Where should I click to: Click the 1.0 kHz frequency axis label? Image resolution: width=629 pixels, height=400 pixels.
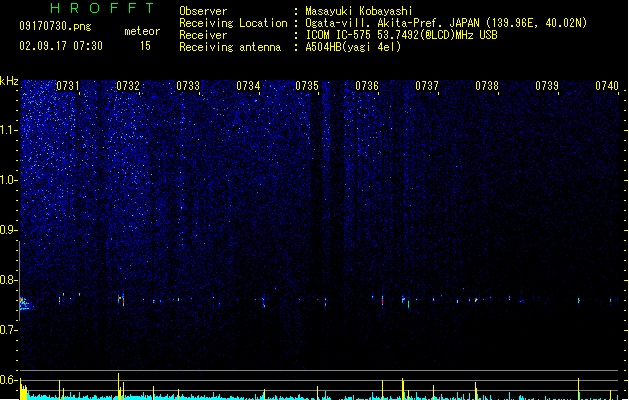pyautogui.click(x=8, y=180)
